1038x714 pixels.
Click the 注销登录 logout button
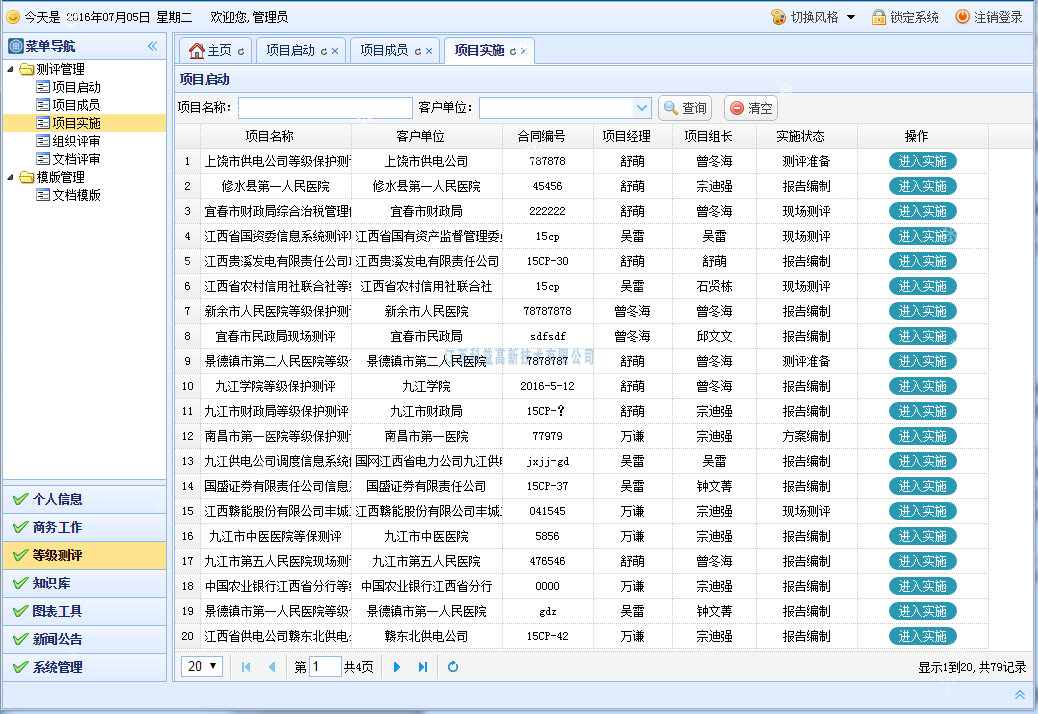tap(990, 17)
